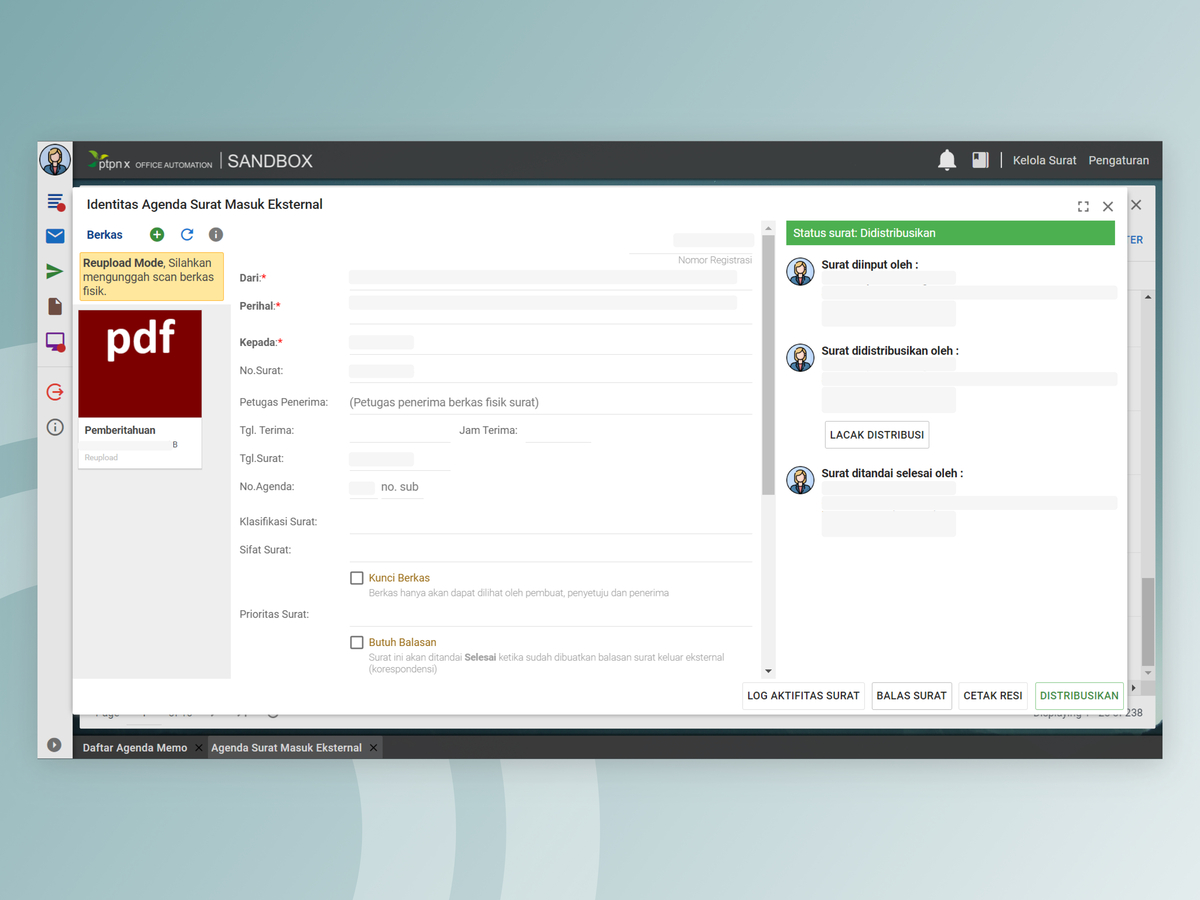Click the form scrollbar down arrow
Screen dimensions: 1200x900
[x=768, y=671]
